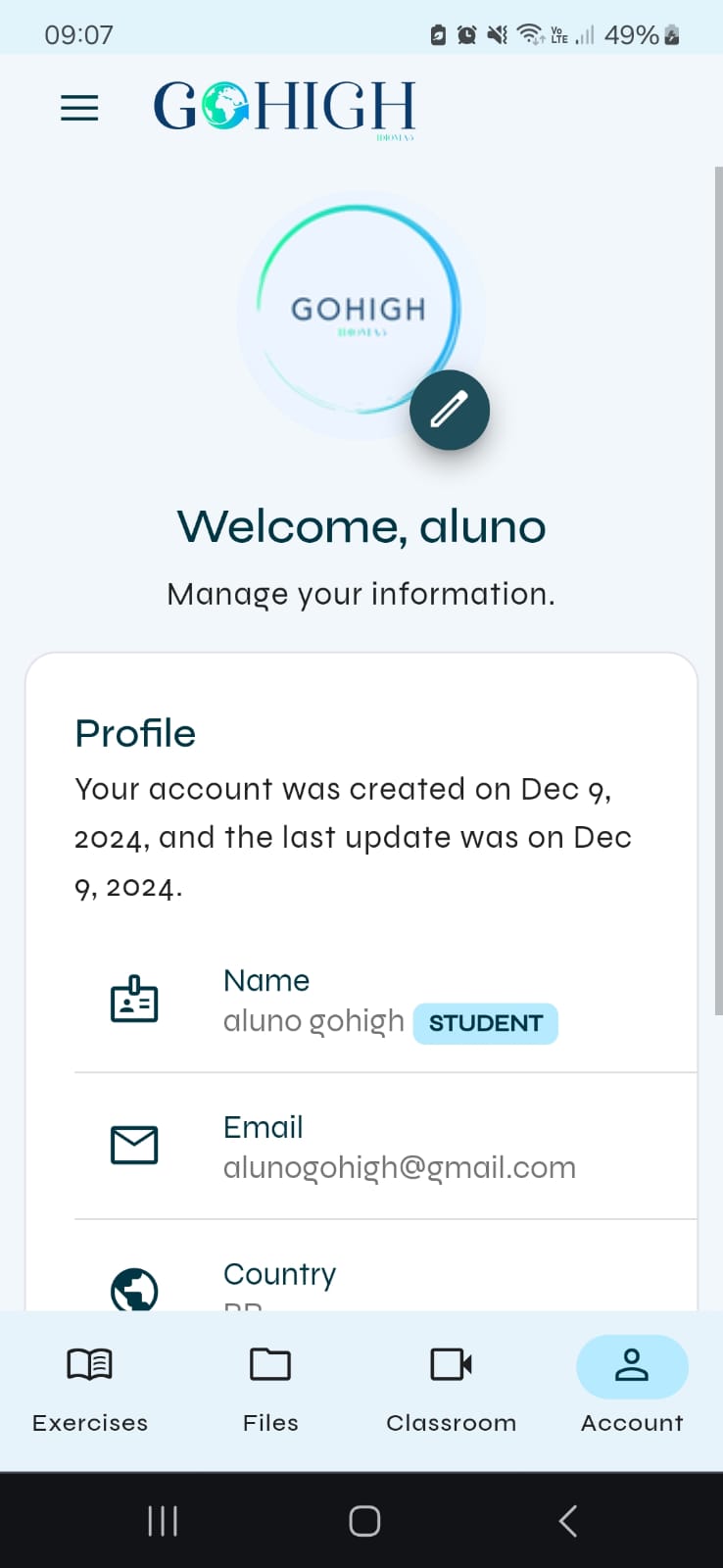
Task: Tap the pencil edit avatar button
Action: pyautogui.click(x=449, y=410)
